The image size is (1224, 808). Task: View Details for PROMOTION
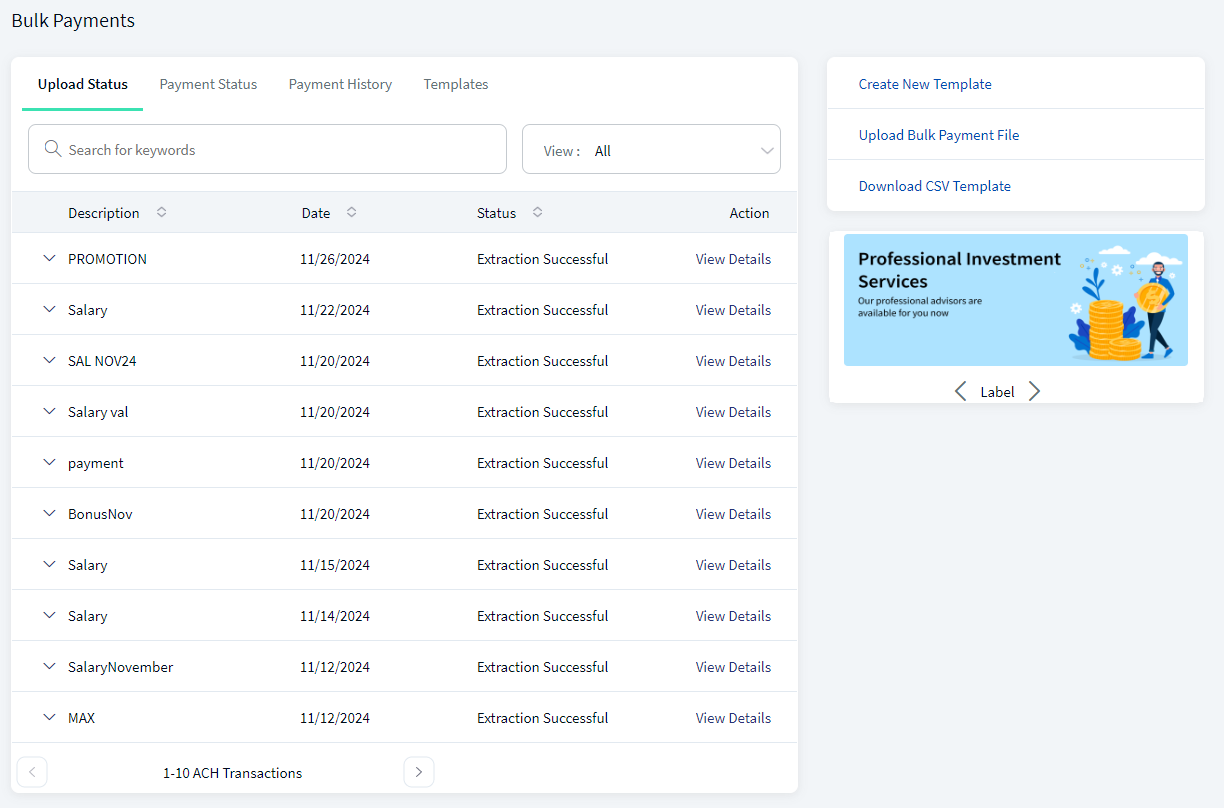(733, 259)
